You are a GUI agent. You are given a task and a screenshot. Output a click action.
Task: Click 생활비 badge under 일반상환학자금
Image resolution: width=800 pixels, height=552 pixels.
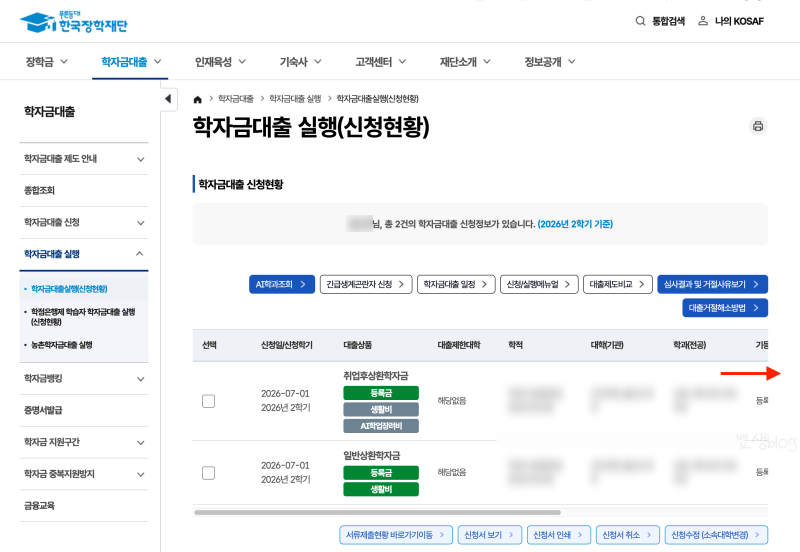pyautogui.click(x=381, y=489)
